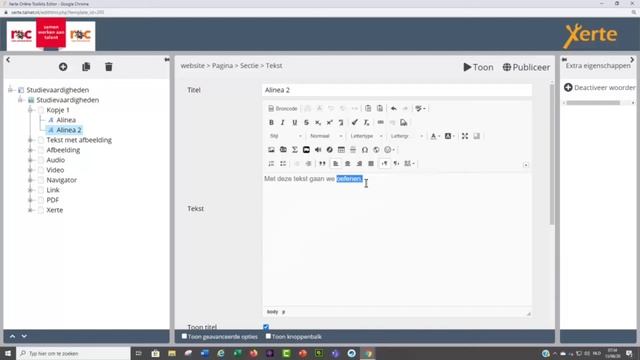640x360 pixels.
Task: Open the Lettertype font dropdown
Action: pyautogui.click(x=366, y=136)
